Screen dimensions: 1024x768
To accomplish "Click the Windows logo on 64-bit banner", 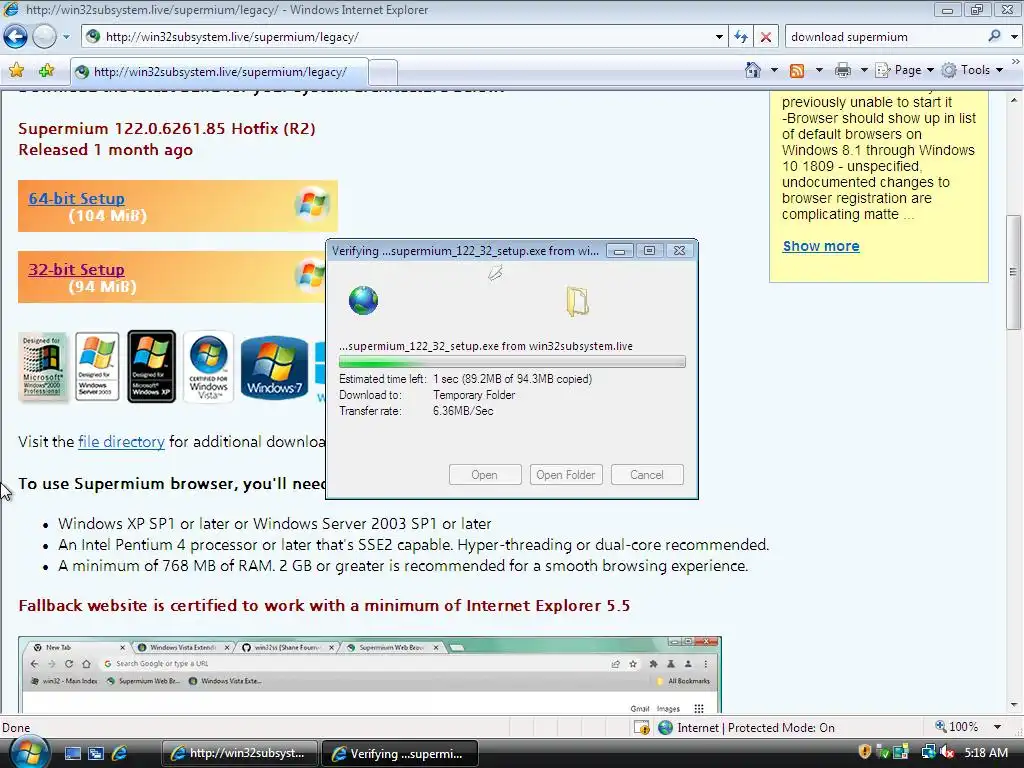I will (312, 204).
